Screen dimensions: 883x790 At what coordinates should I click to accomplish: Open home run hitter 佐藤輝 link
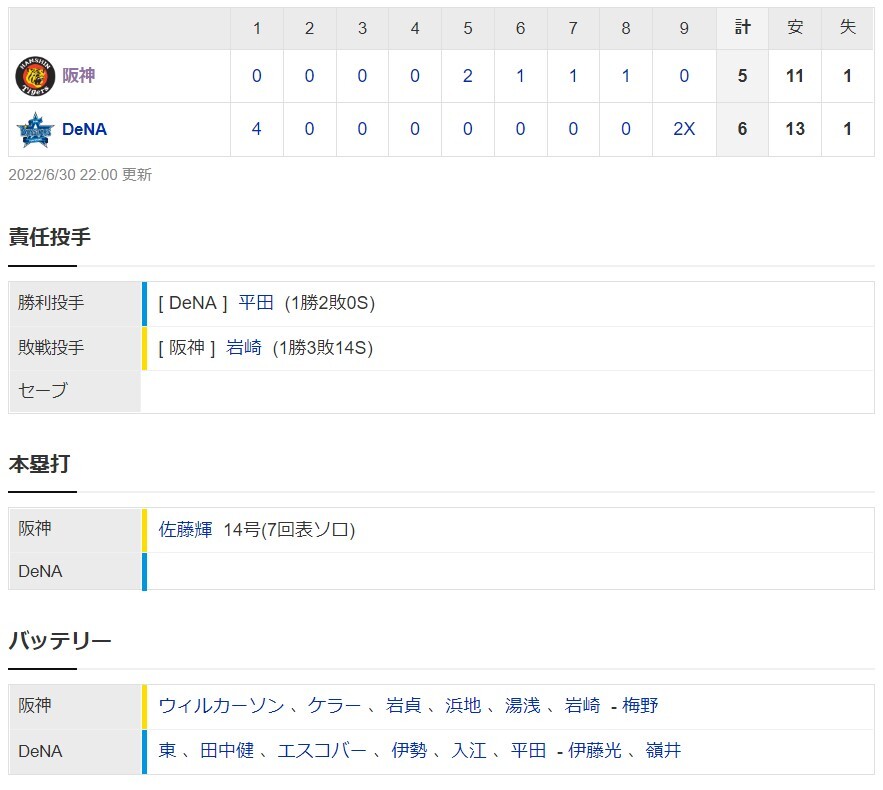[x=185, y=529]
